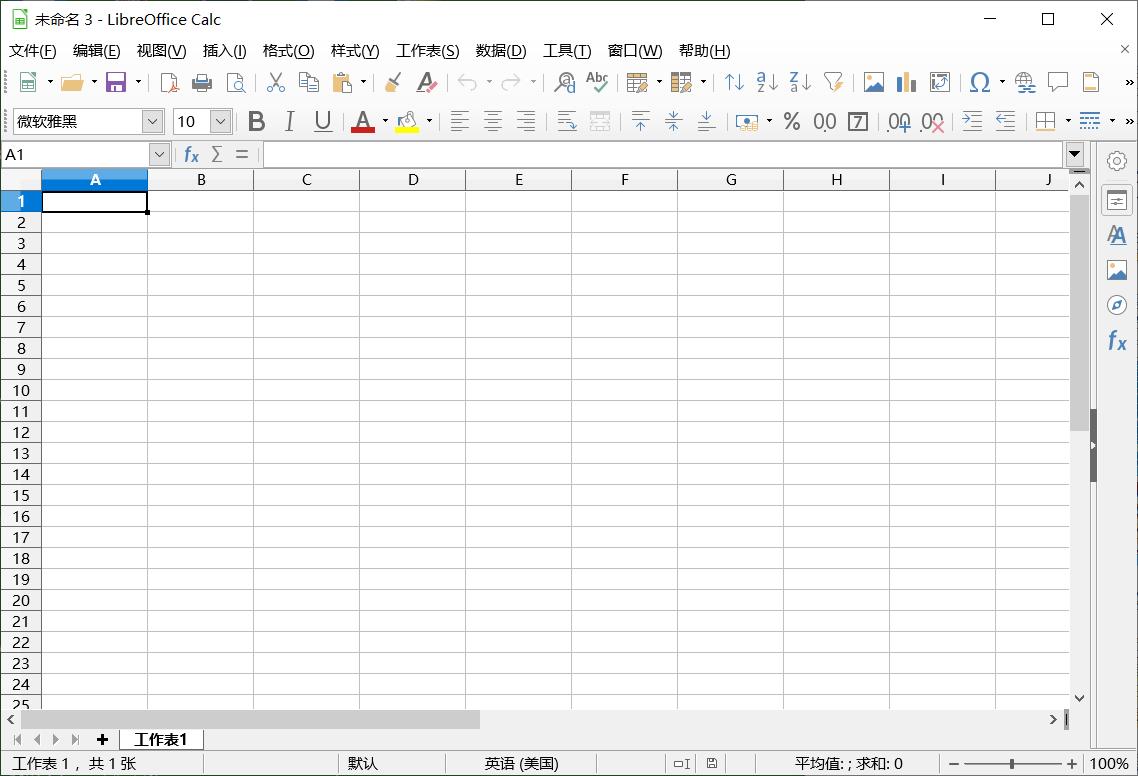Click the Clear direct formatting icon
Screen dimensions: 1138x776
pos(427,82)
